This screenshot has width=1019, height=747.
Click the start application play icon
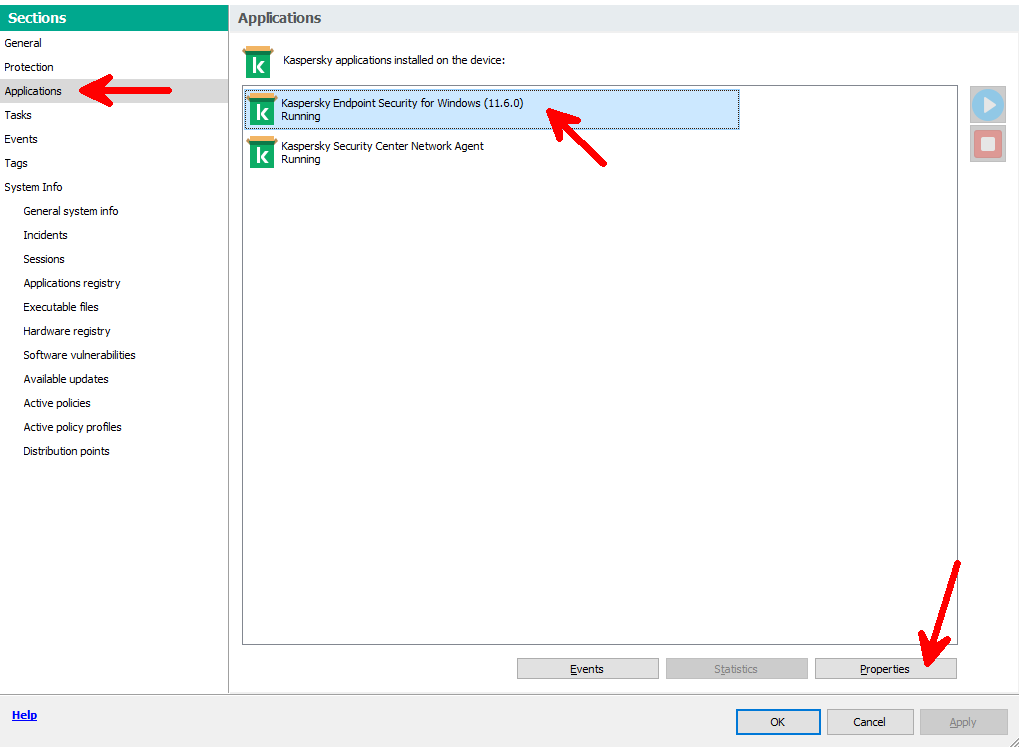click(988, 105)
